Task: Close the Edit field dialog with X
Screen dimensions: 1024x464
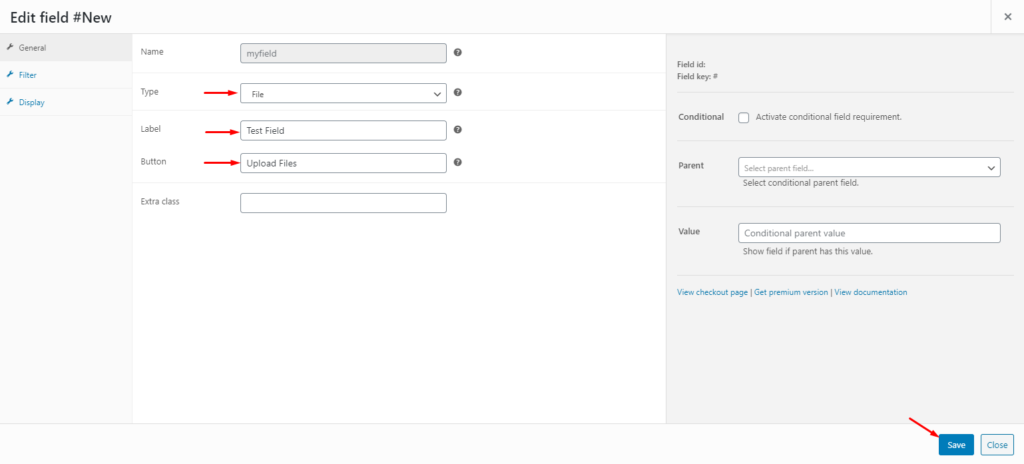Action: point(1006,17)
